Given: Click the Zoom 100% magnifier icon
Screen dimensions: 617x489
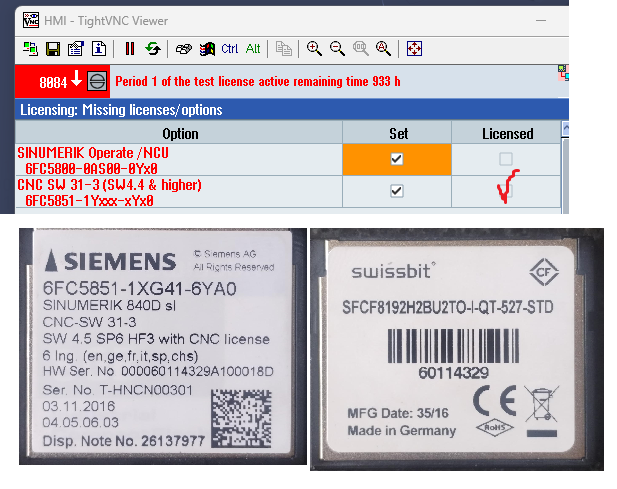Looking at the screenshot, I should tap(360, 49).
